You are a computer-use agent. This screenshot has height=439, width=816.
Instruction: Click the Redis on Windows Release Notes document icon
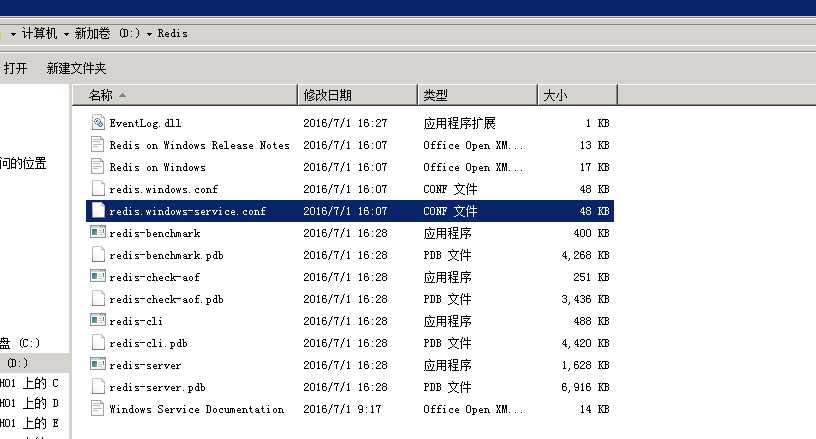(x=97, y=145)
